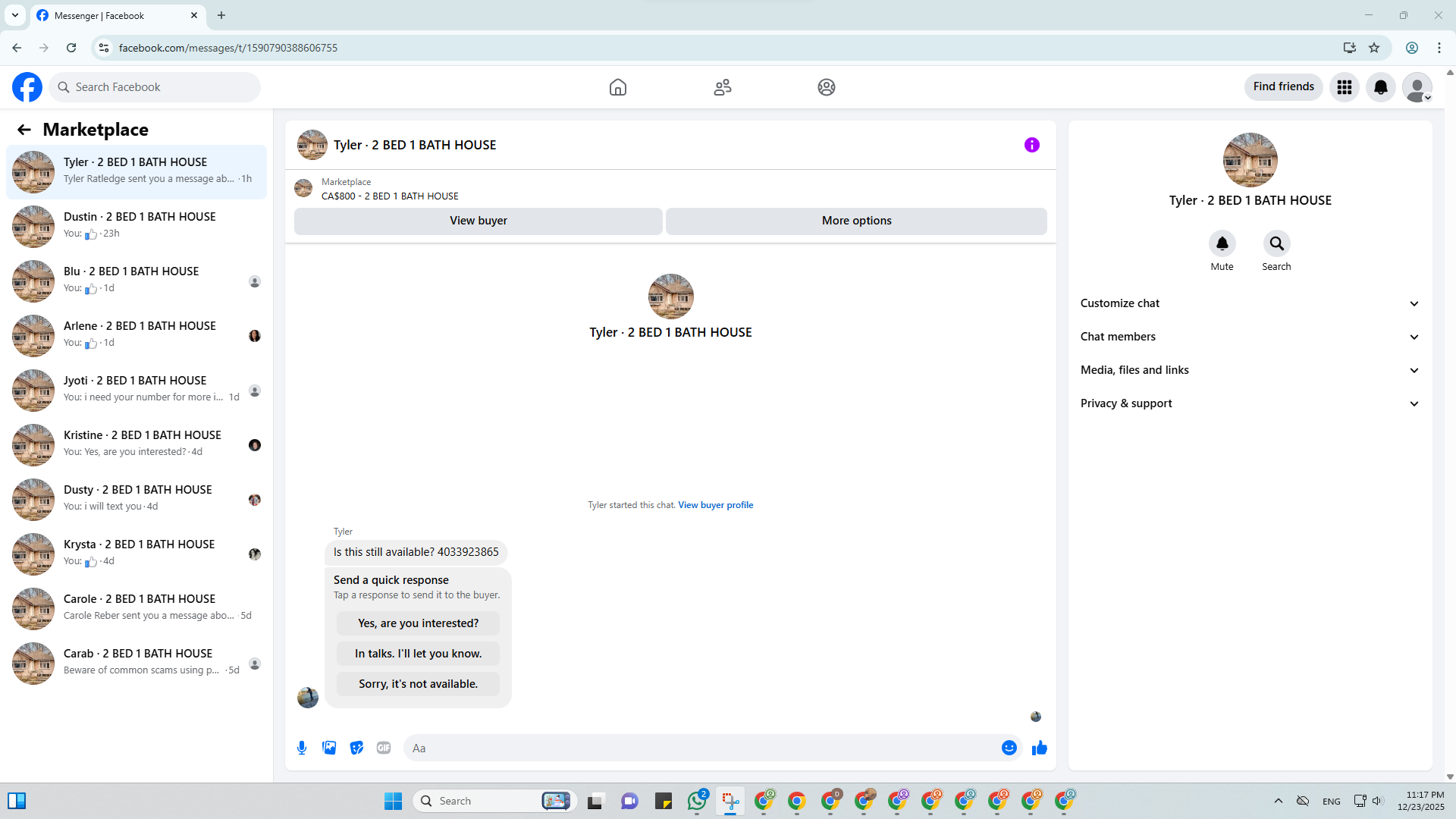Open the emoji picker in message box
The width and height of the screenshot is (1456, 819).
(1009, 748)
